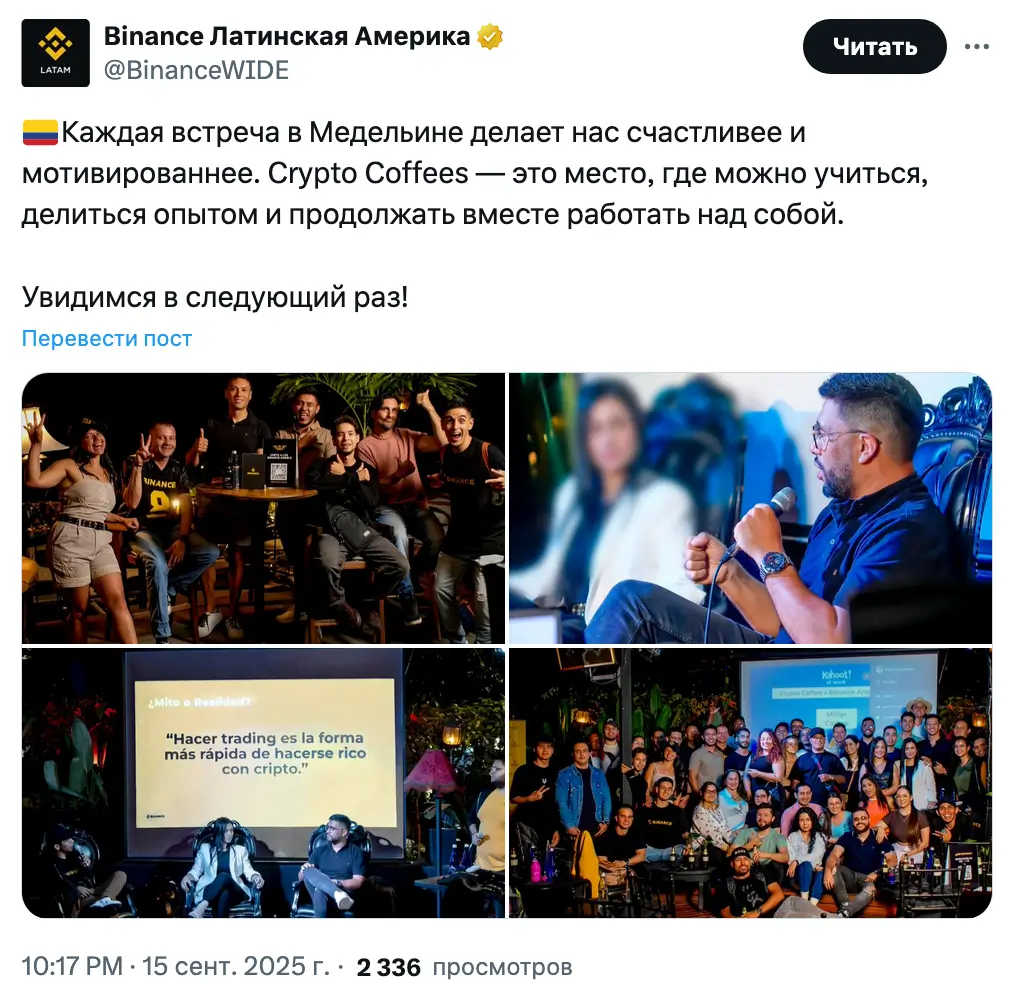The image size is (1009, 1008).
Task: Click the Colombia flag emoji
Action: tap(40, 133)
